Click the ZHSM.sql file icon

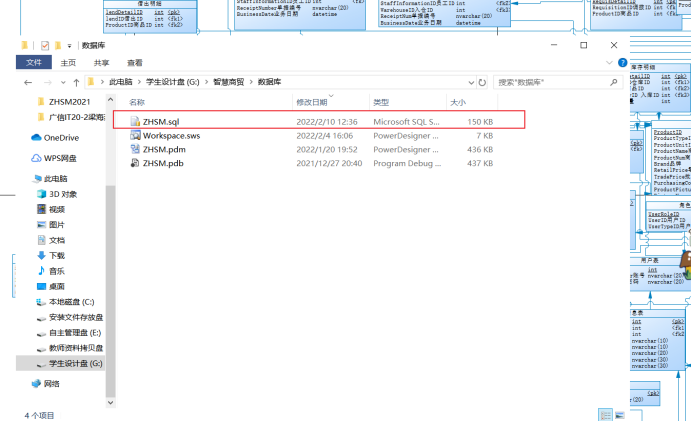pyautogui.click(x=135, y=122)
